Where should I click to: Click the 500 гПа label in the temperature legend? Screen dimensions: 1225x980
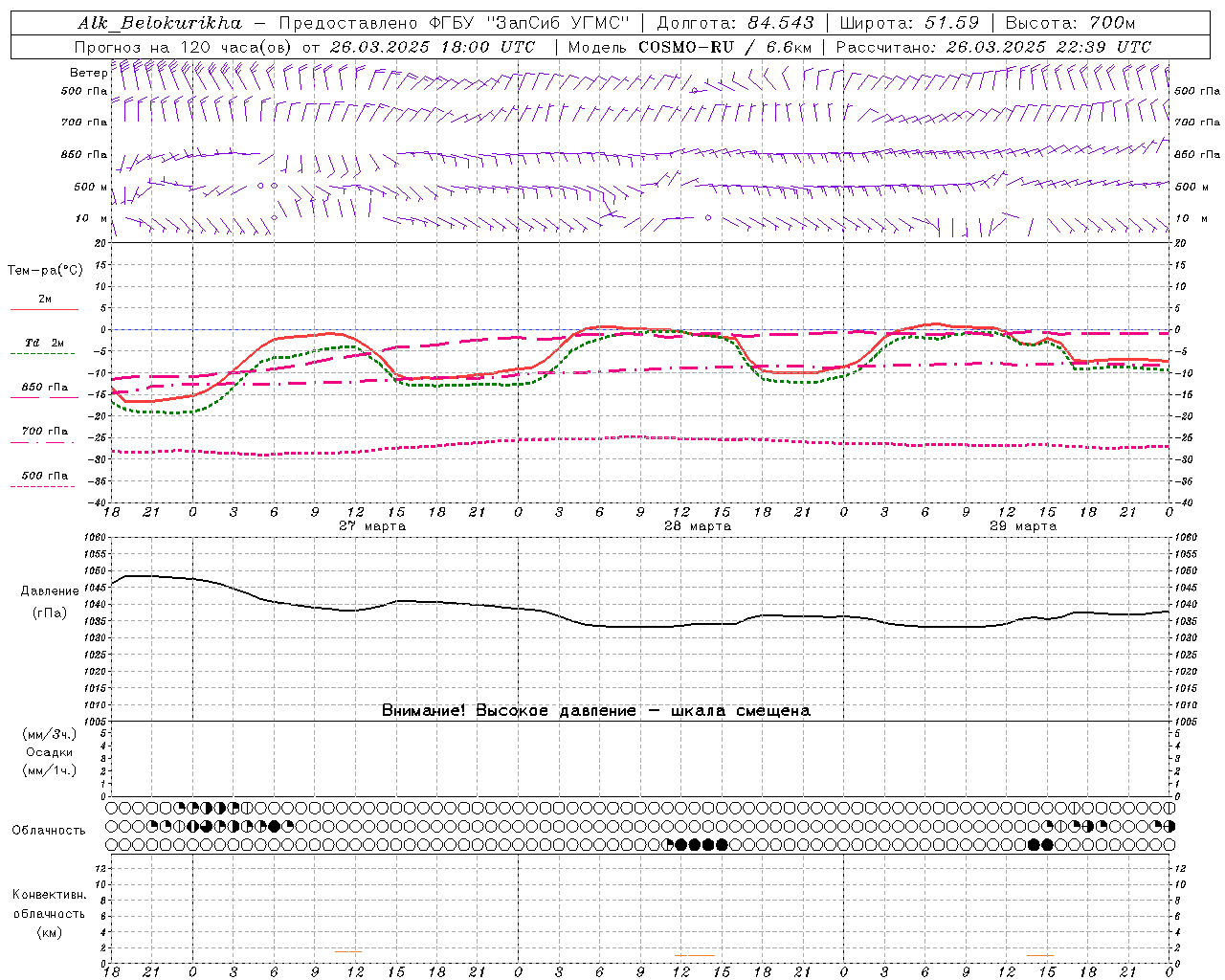[x=45, y=476]
